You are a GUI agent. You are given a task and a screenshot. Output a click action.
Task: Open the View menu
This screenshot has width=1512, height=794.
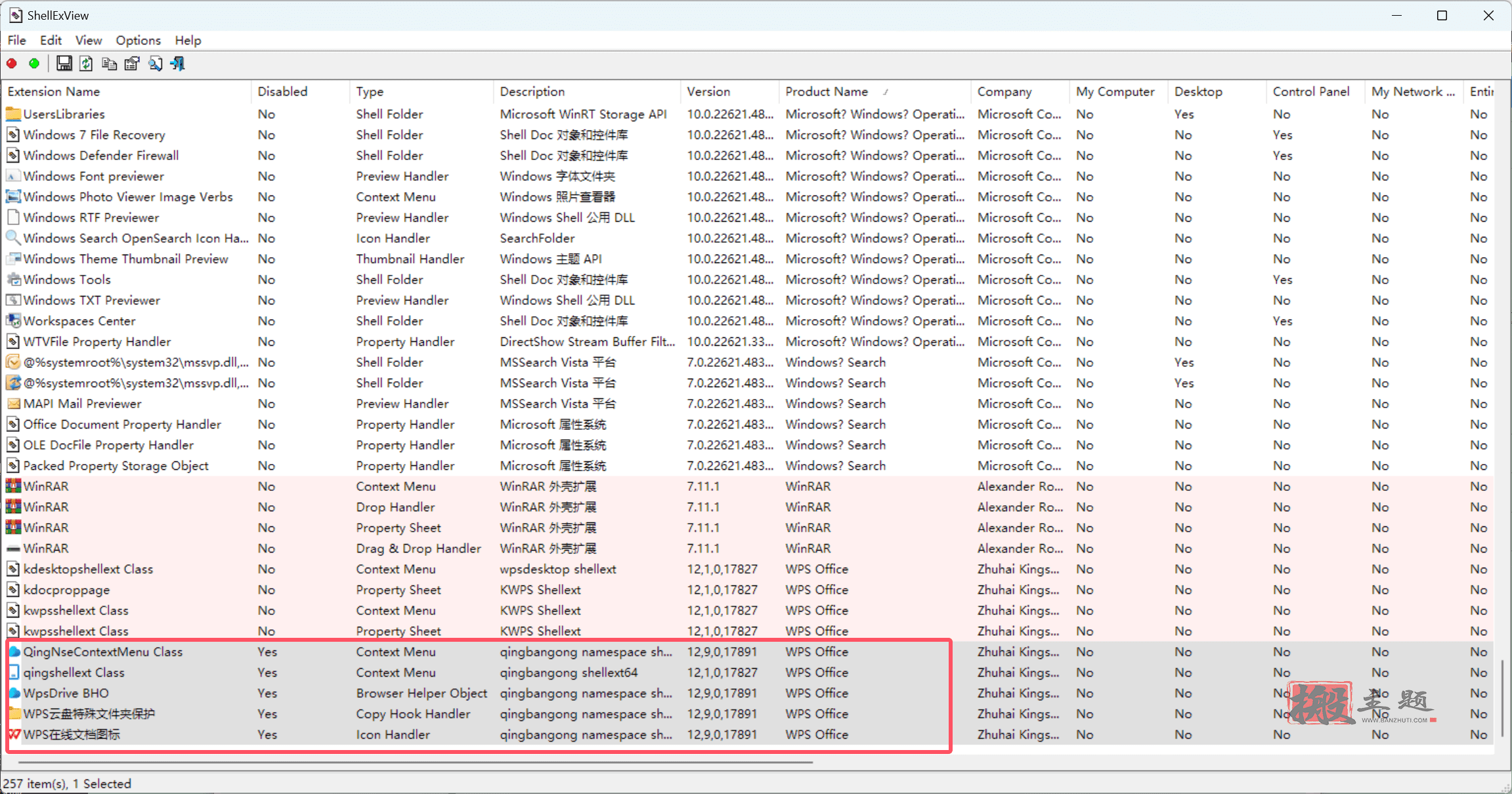(x=89, y=40)
